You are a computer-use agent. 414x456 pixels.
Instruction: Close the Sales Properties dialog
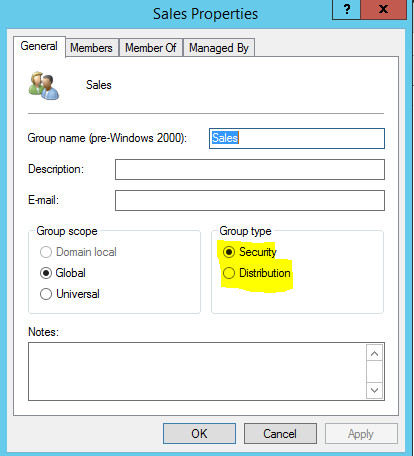(384, 9)
